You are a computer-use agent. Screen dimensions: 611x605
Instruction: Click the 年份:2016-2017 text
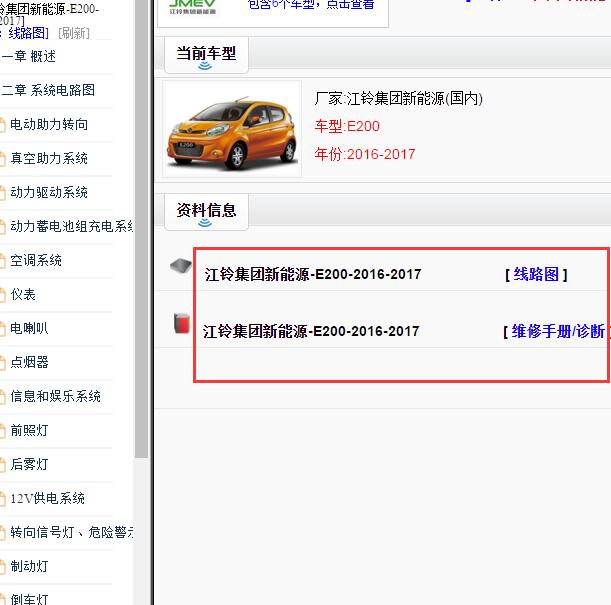tap(365, 154)
